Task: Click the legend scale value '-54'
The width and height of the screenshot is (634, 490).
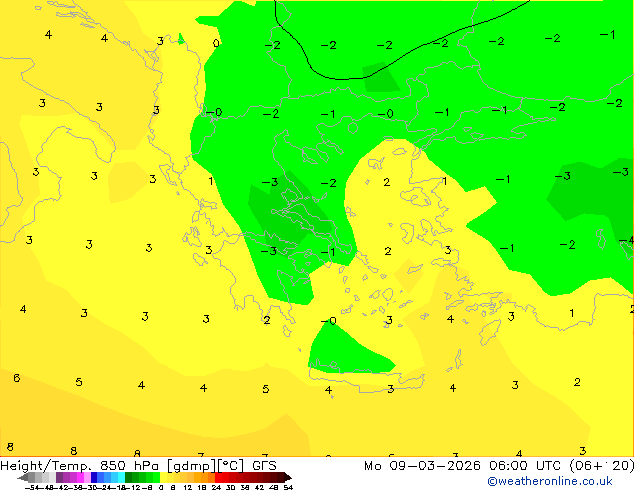Action: 32,487
